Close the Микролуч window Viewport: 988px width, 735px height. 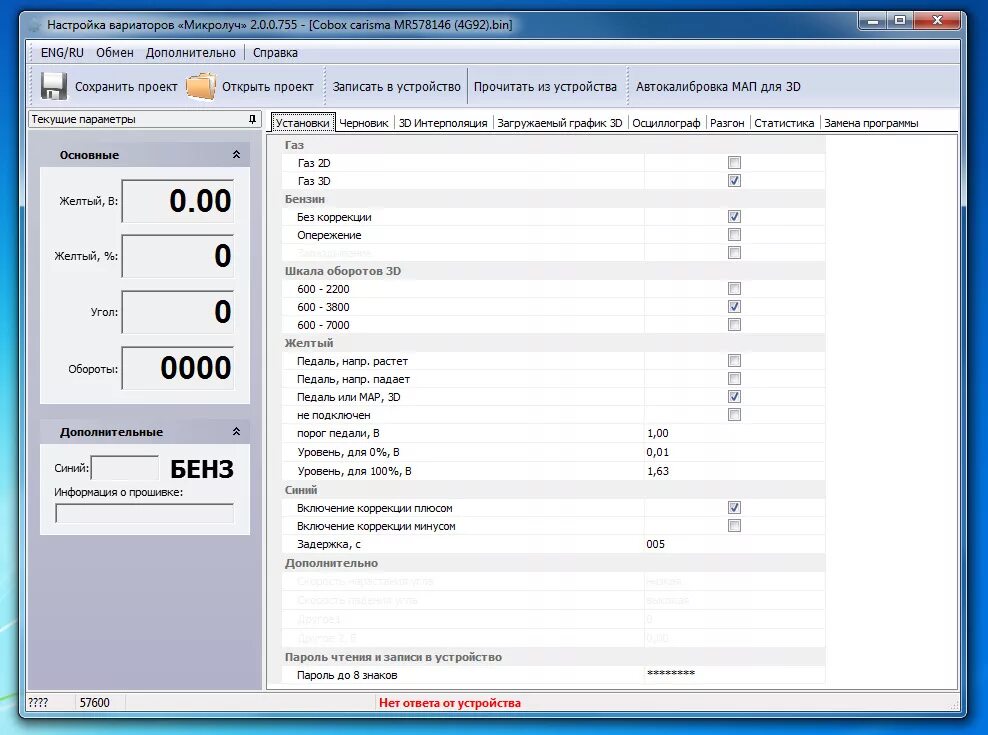coord(937,21)
